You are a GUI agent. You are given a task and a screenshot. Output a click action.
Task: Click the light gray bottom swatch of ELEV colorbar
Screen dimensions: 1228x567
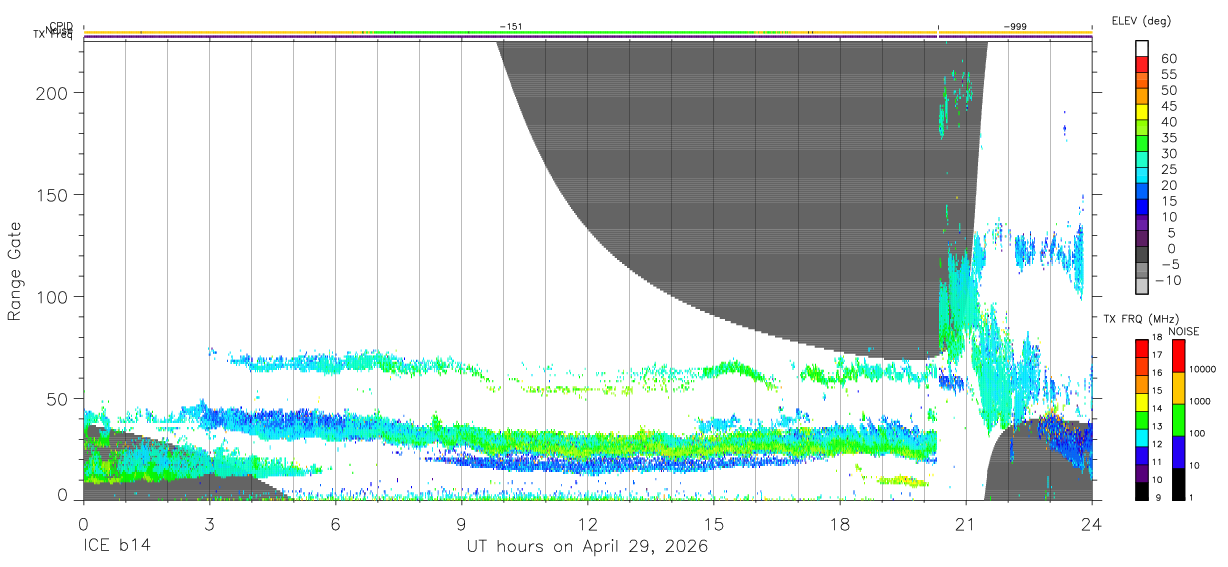(1143, 285)
